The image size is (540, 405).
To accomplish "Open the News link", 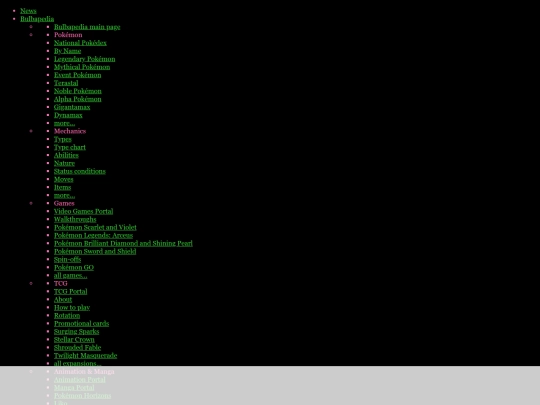I will (x=28, y=11).
